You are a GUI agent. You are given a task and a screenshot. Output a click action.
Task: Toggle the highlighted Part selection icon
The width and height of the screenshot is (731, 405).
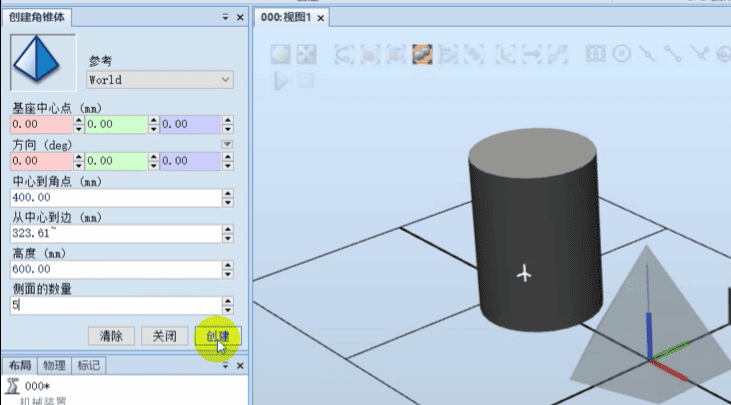(x=422, y=54)
